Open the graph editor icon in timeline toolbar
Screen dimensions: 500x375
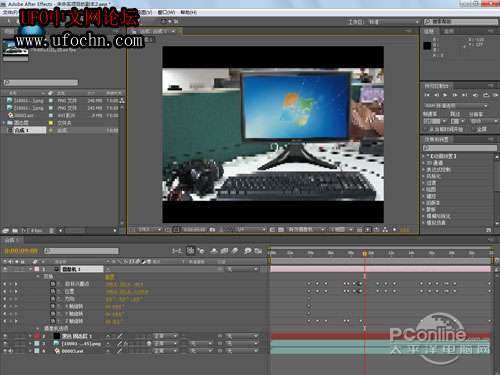click(x=258, y=251)
